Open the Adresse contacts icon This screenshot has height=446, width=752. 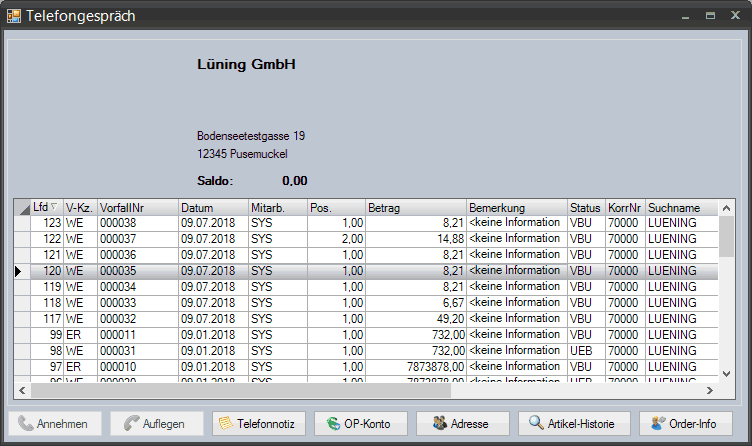439,424
